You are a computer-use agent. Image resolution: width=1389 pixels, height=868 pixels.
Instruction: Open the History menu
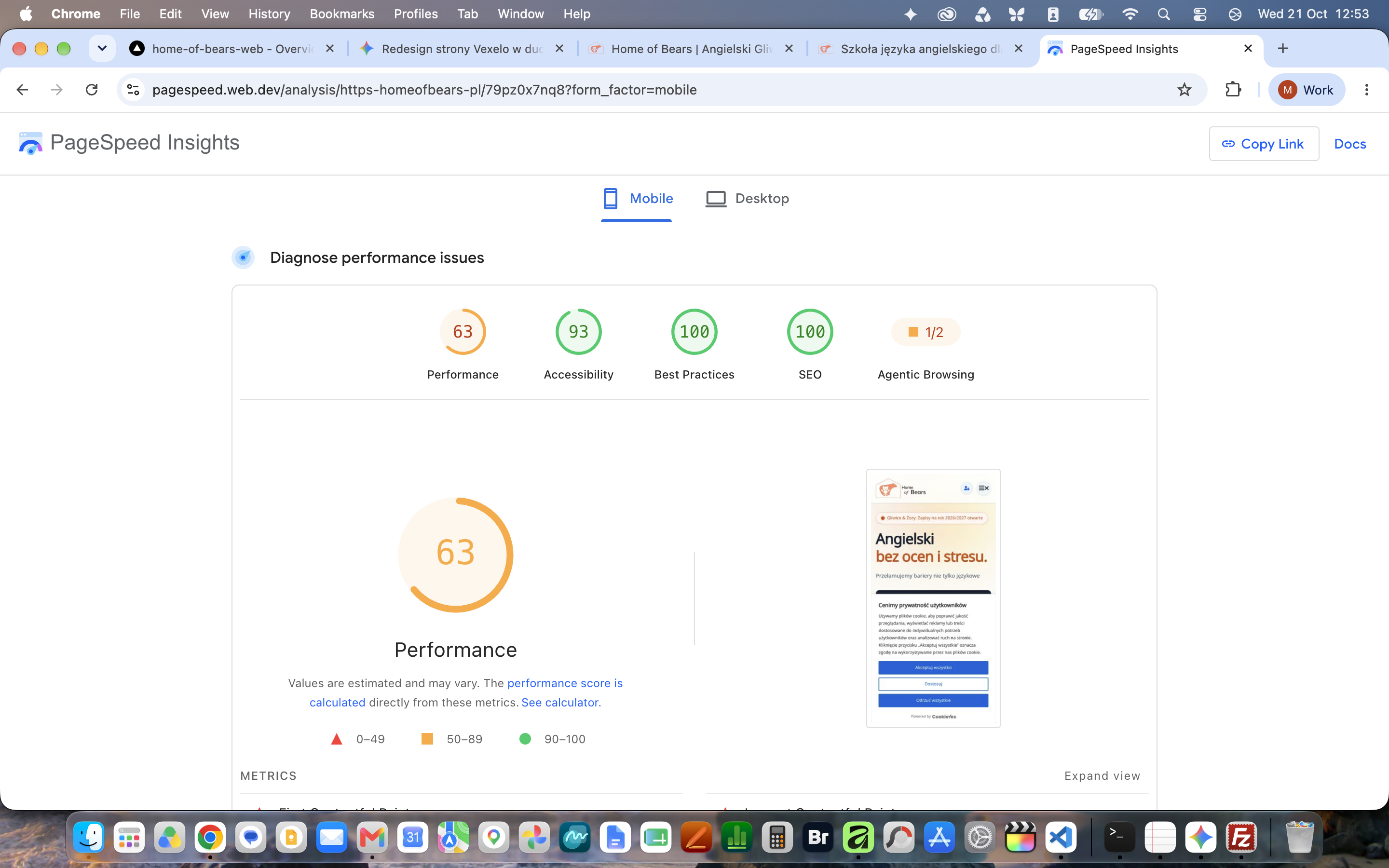pyautogui.click(x=269, y=14)
